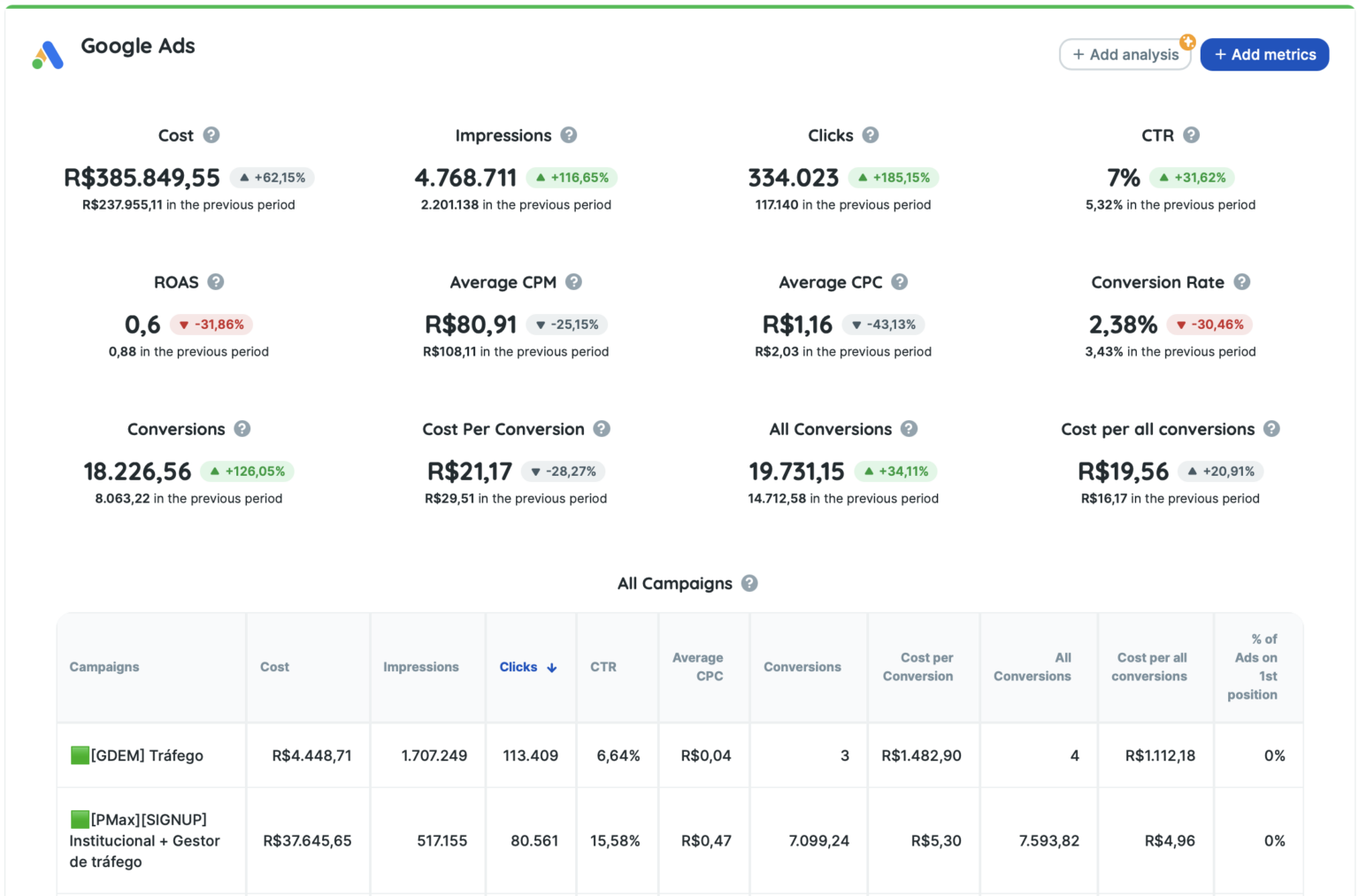The width and height of the screenshot is (1359, 896).
Task: Open the Impressions metric help icon
Action: pos(570,135)
